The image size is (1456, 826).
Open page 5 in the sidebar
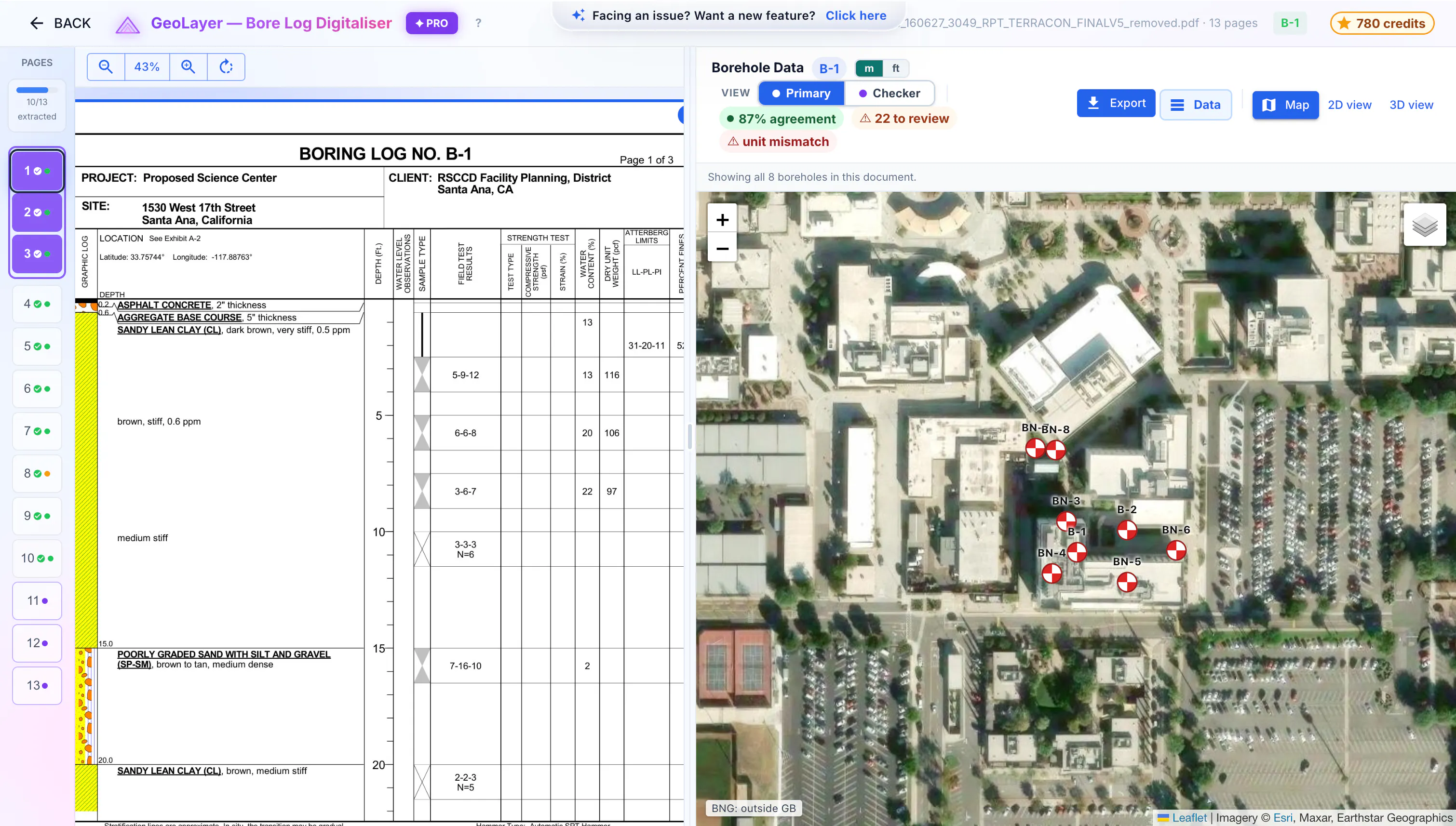point(37,346)
